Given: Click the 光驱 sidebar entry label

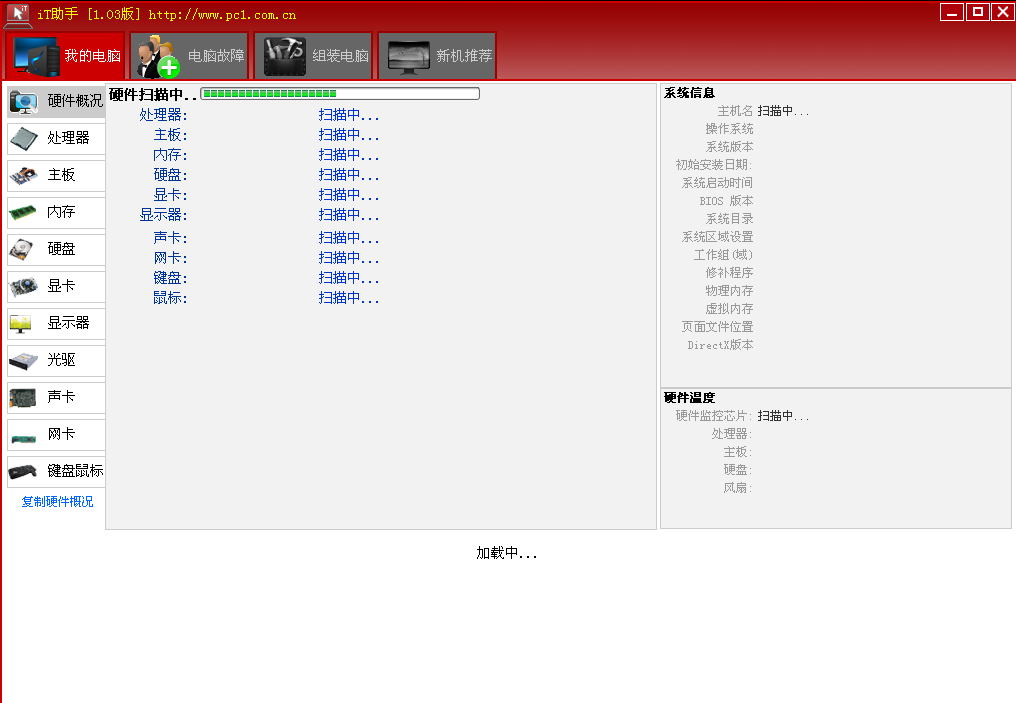Looking at the screenshot, I should (62, 360).
